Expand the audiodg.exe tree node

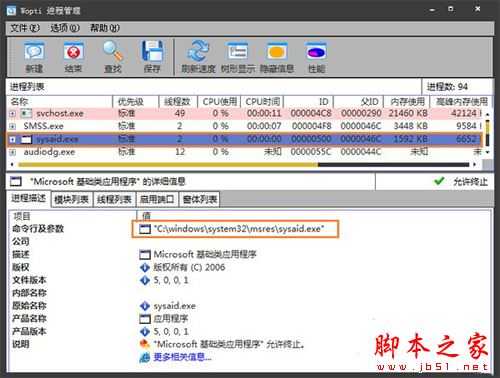click(x=12, y=152)
